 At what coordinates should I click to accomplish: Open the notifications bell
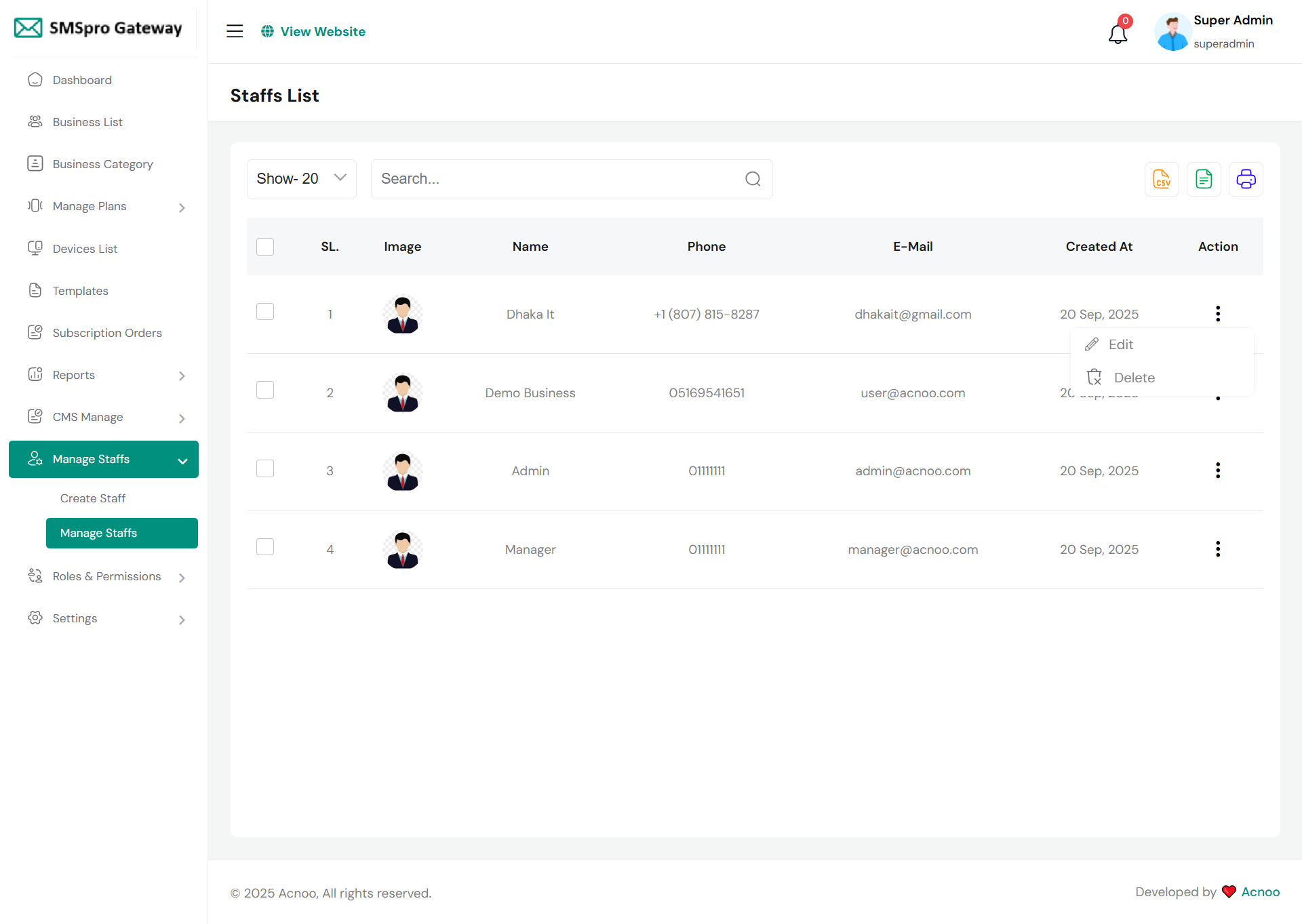[x=1118, y=33]
